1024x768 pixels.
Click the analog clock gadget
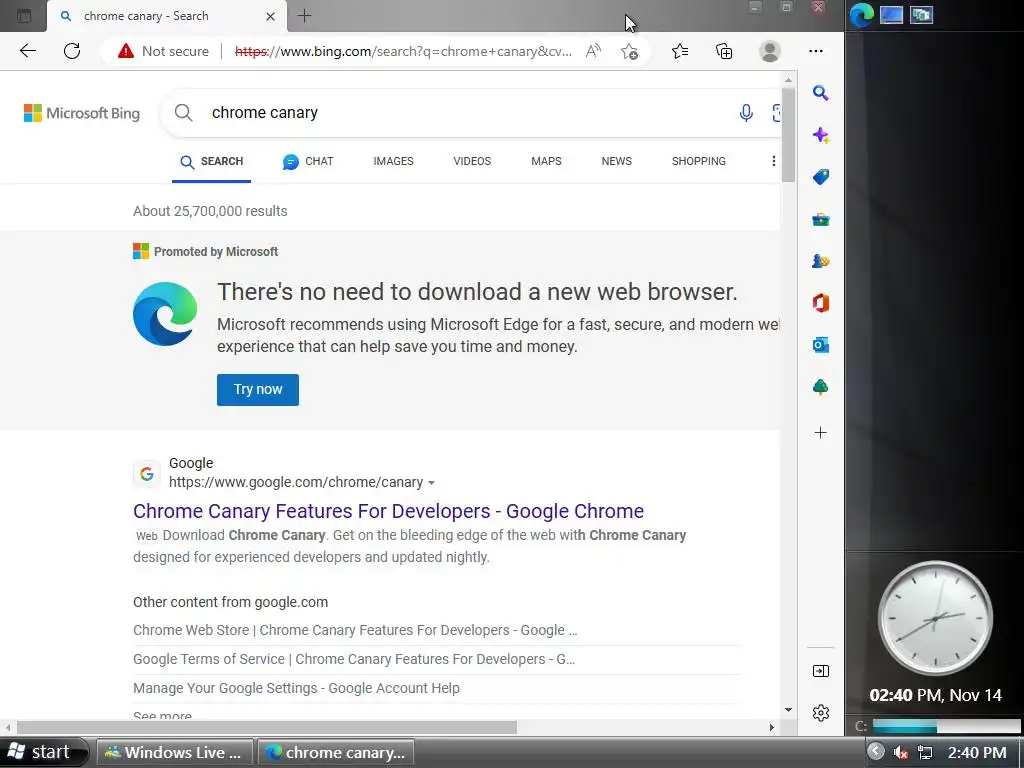[x=936, y=618]
